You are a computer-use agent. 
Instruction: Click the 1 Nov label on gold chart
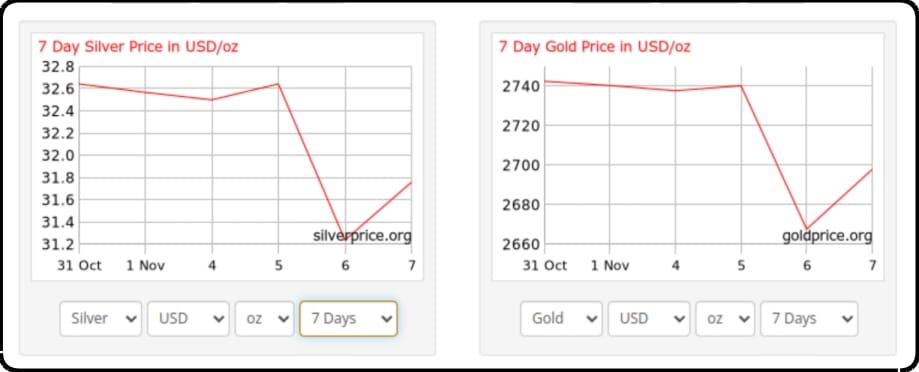click(x=610, y=265)
